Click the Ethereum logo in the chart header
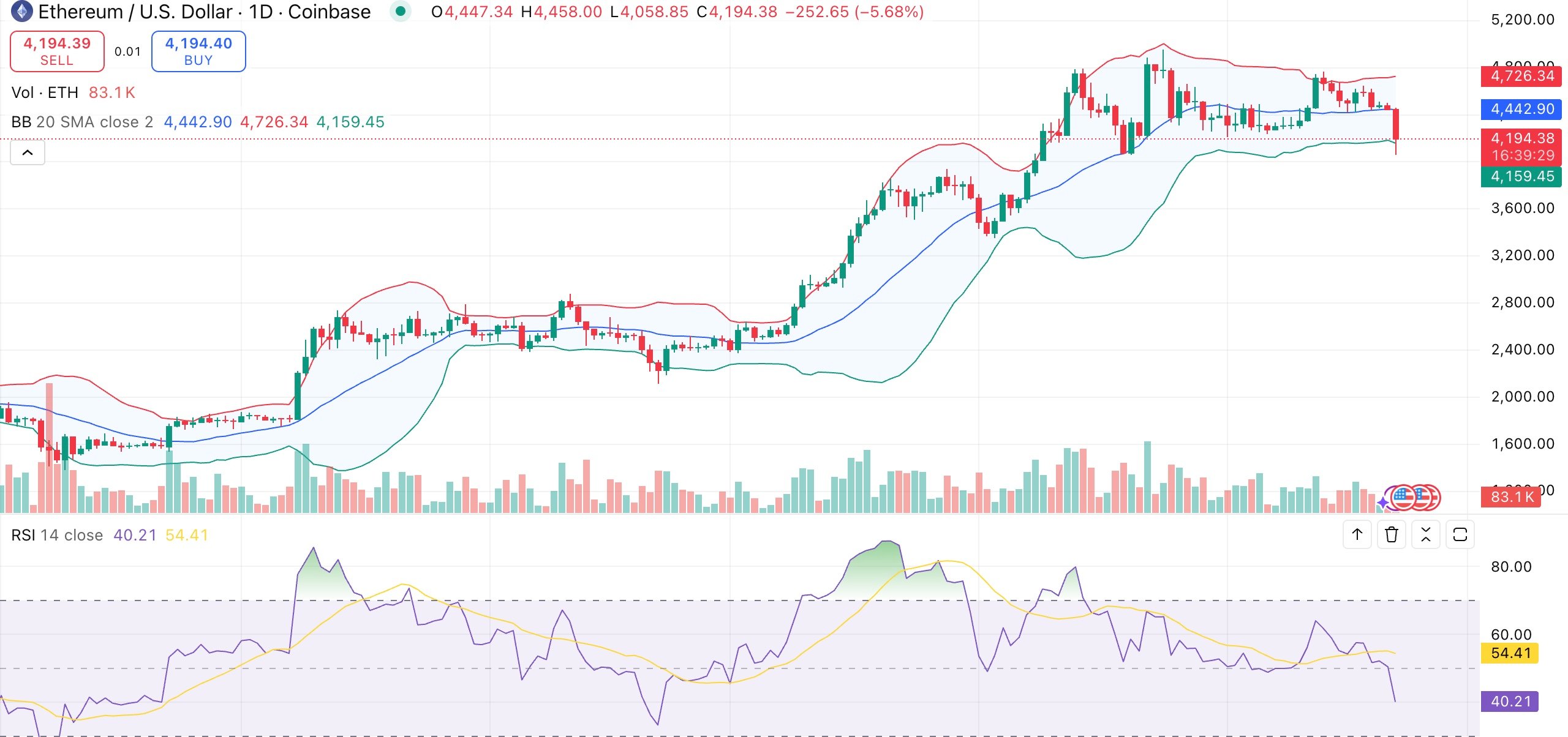This screenshot has width=1568, height=737. tap(21, 11)
